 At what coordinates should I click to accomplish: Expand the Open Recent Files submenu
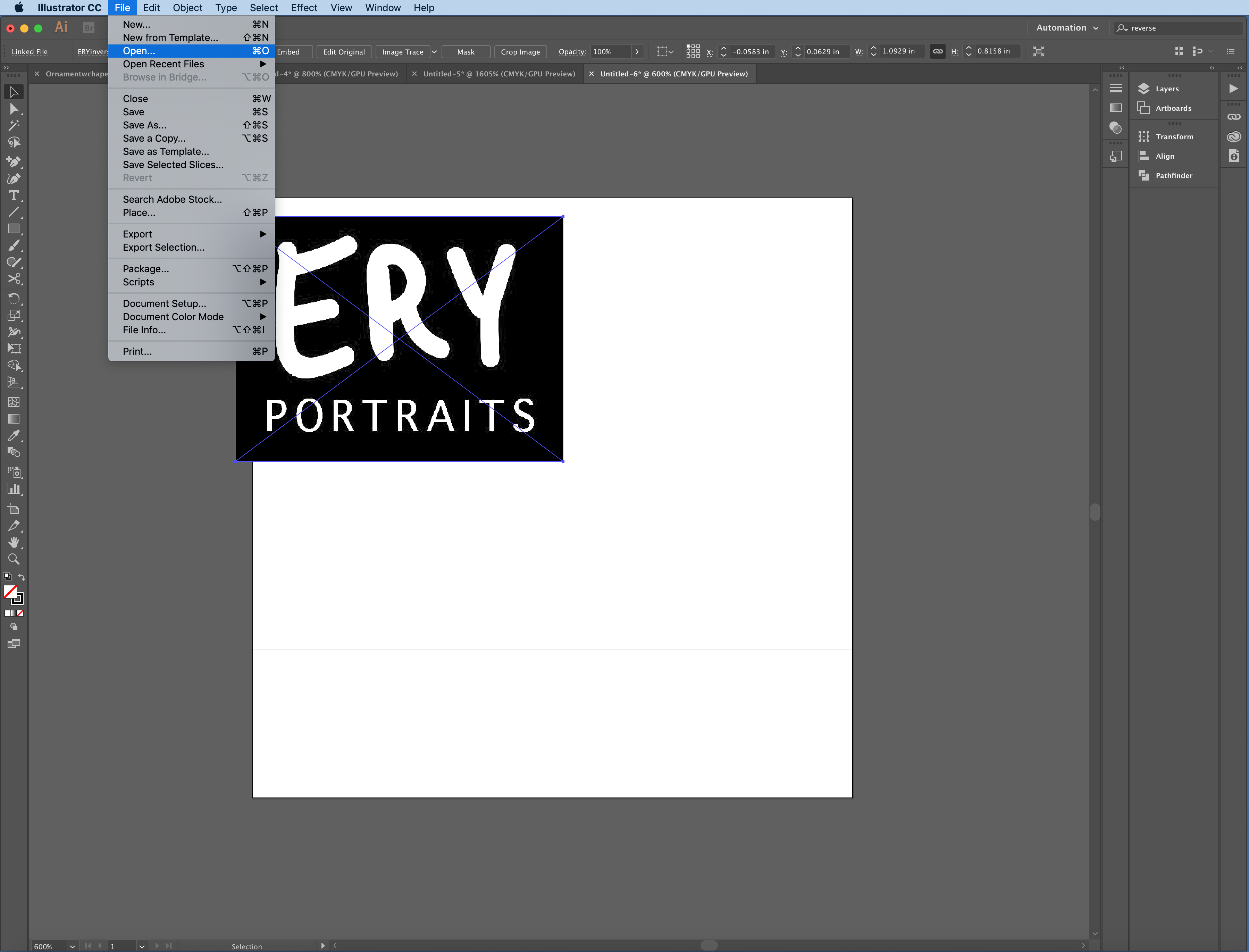192,64
